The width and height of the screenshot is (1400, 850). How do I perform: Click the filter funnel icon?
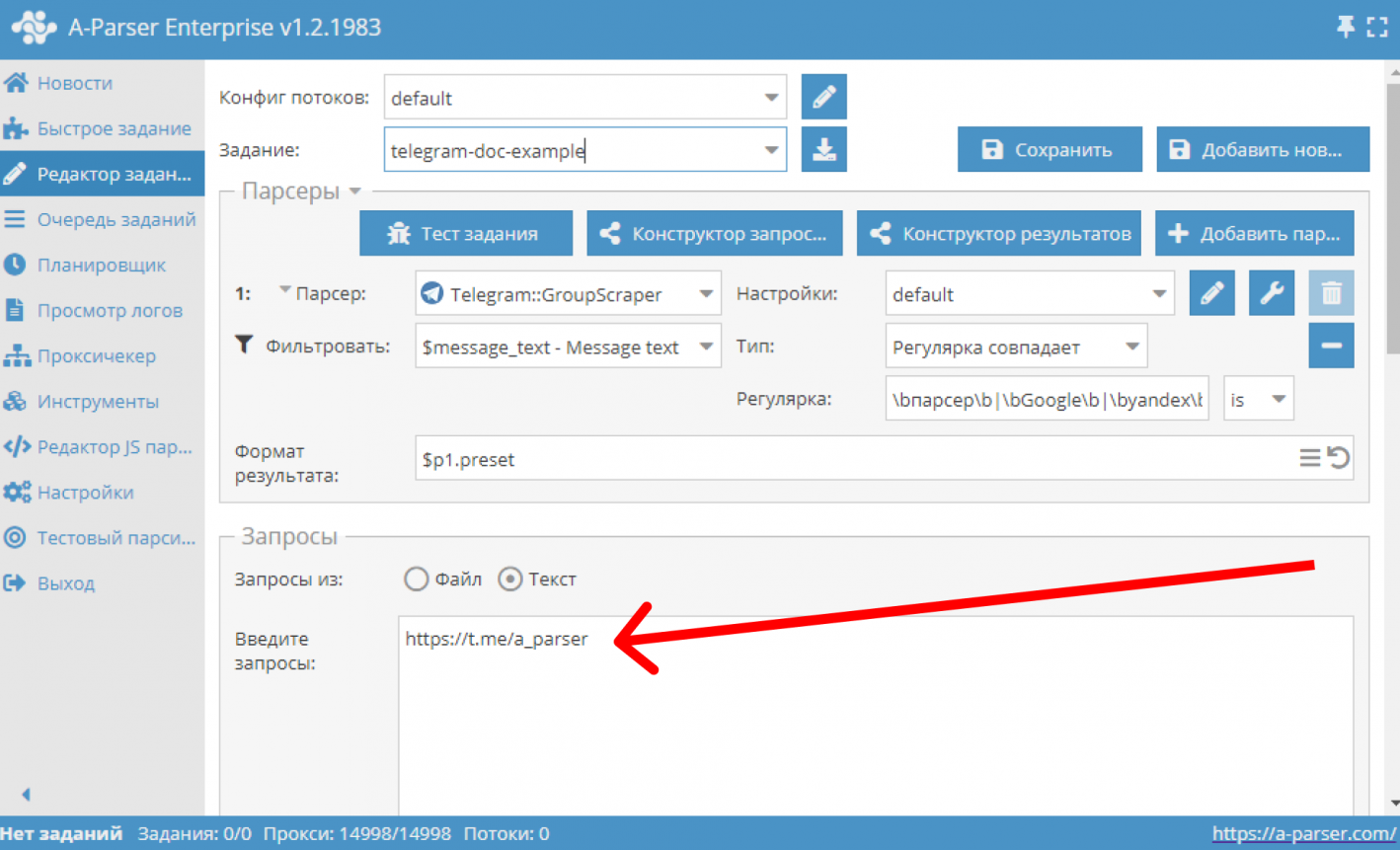pos(244,344)
